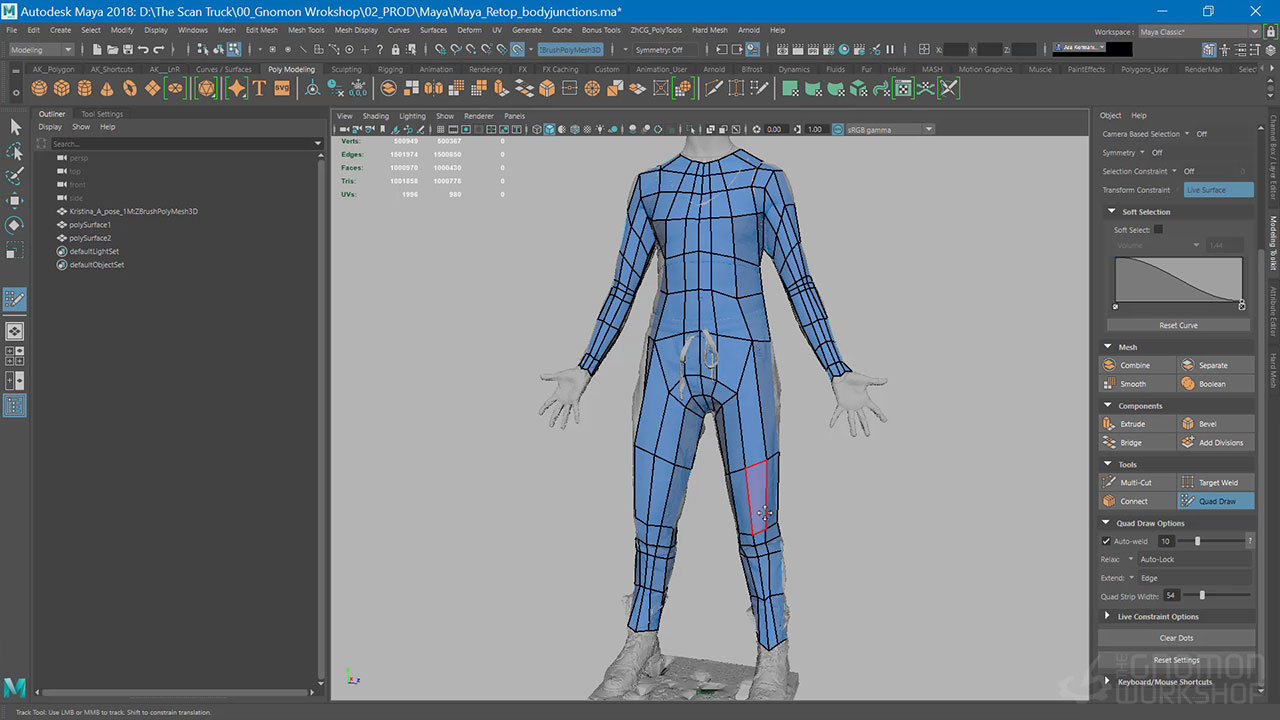Click the SVG import shelf icon
The height and width of the screenshot is (720, 1280).
[282, 89]
